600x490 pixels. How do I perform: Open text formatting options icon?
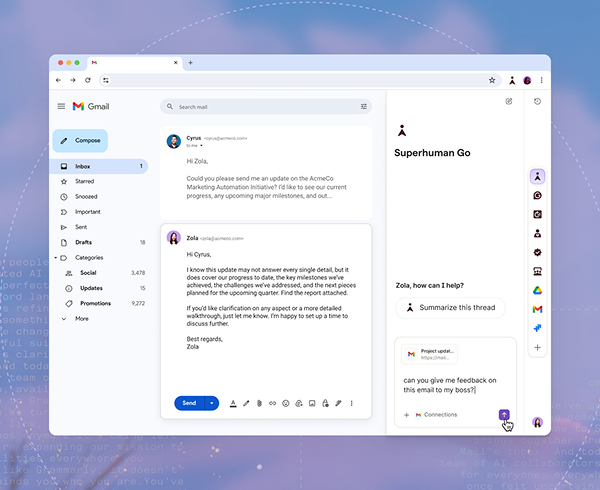233,403
